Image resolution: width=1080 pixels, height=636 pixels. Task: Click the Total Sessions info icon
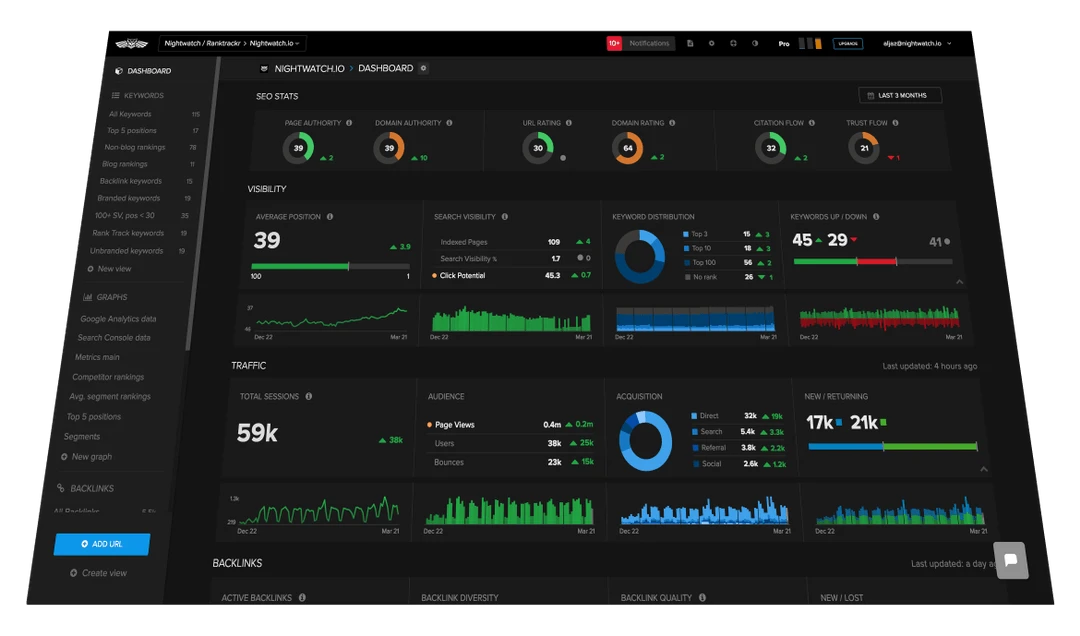point(309,397)
